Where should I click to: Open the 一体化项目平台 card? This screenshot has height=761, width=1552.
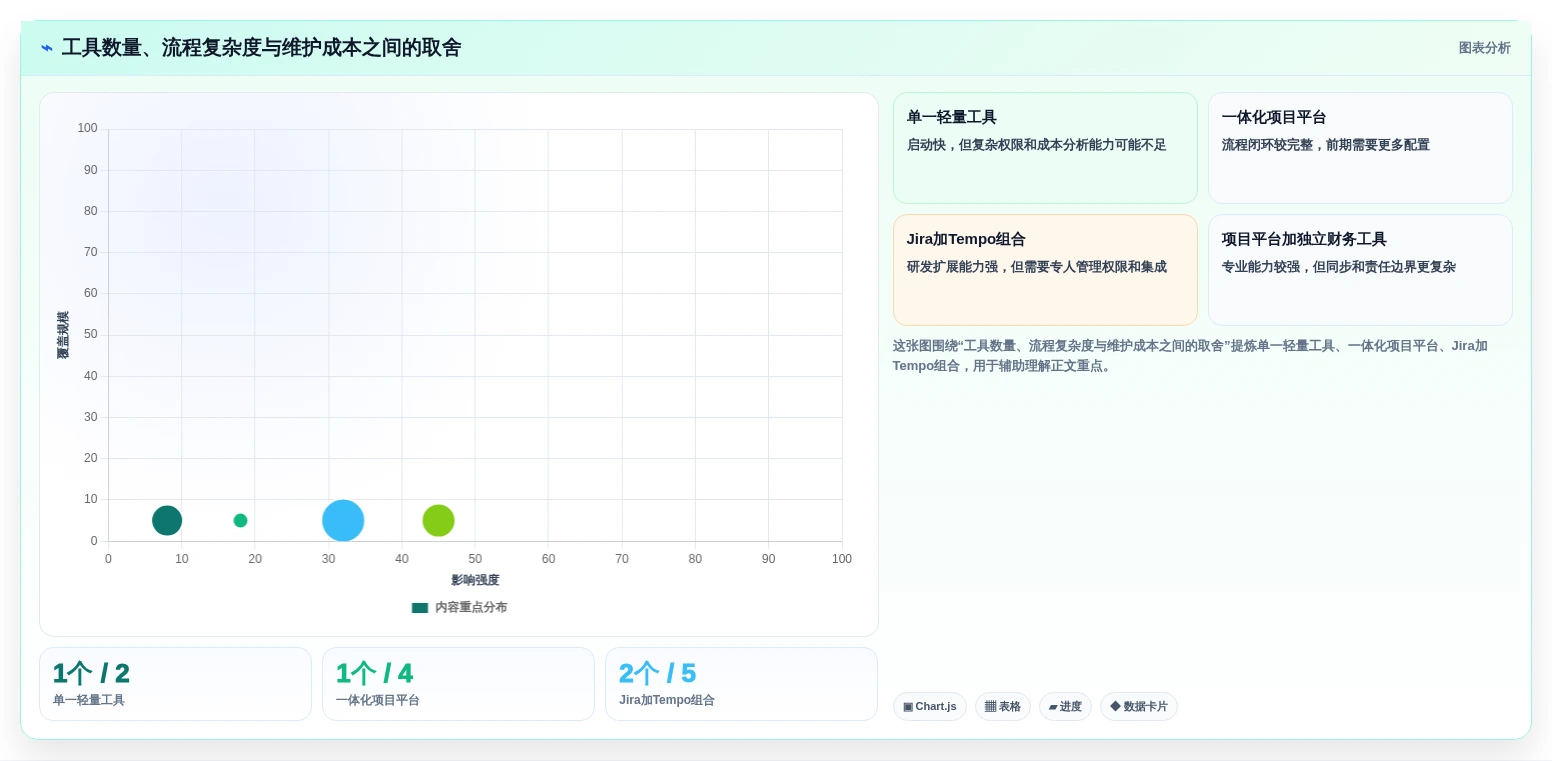1360,148
